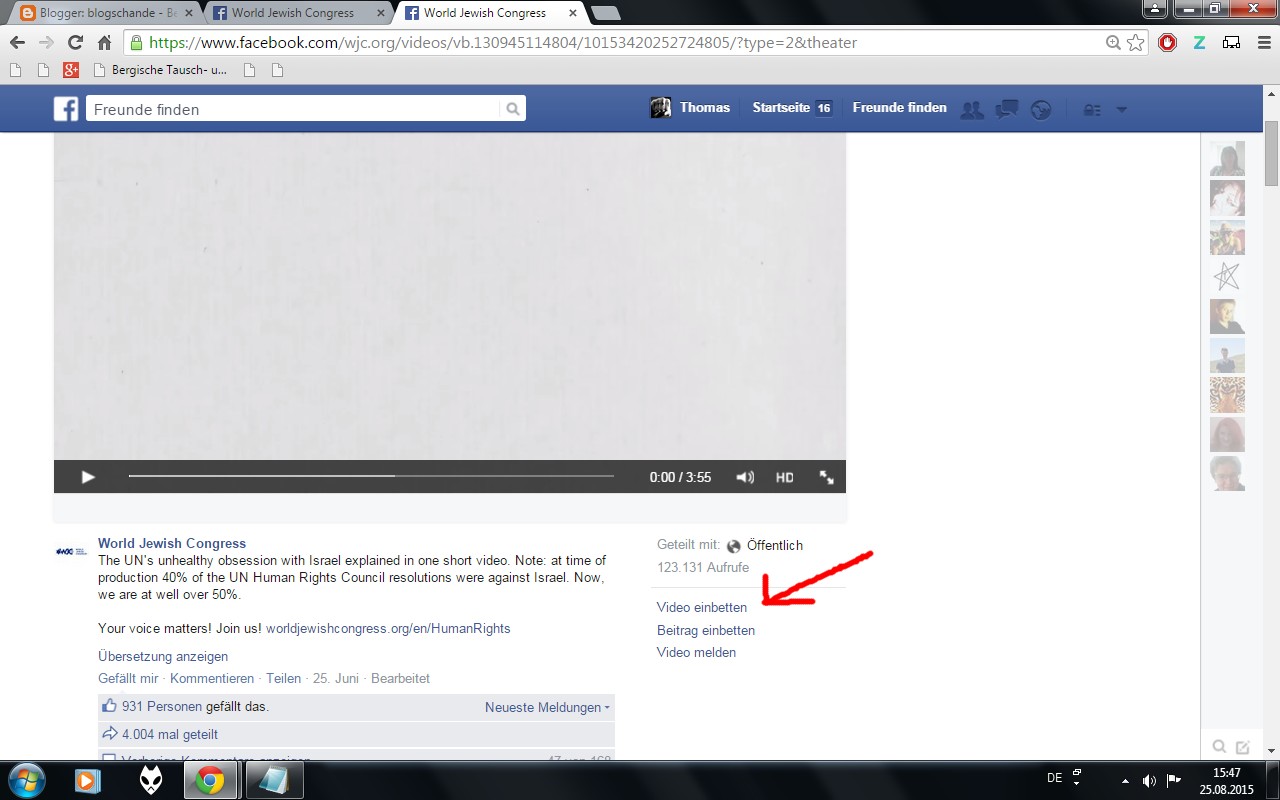This screenshot has width=1280, height=800.
Task: Click chat sidebar search icon
Action: [x=1219, y=747]
